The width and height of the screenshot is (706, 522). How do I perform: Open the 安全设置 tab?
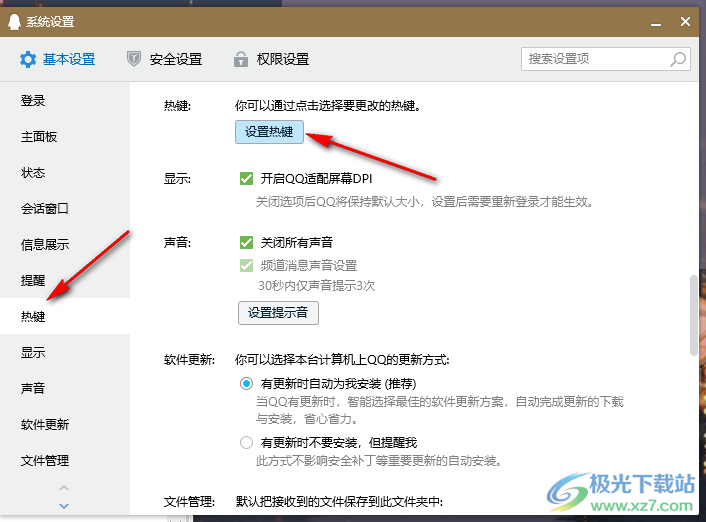(164, 59)
